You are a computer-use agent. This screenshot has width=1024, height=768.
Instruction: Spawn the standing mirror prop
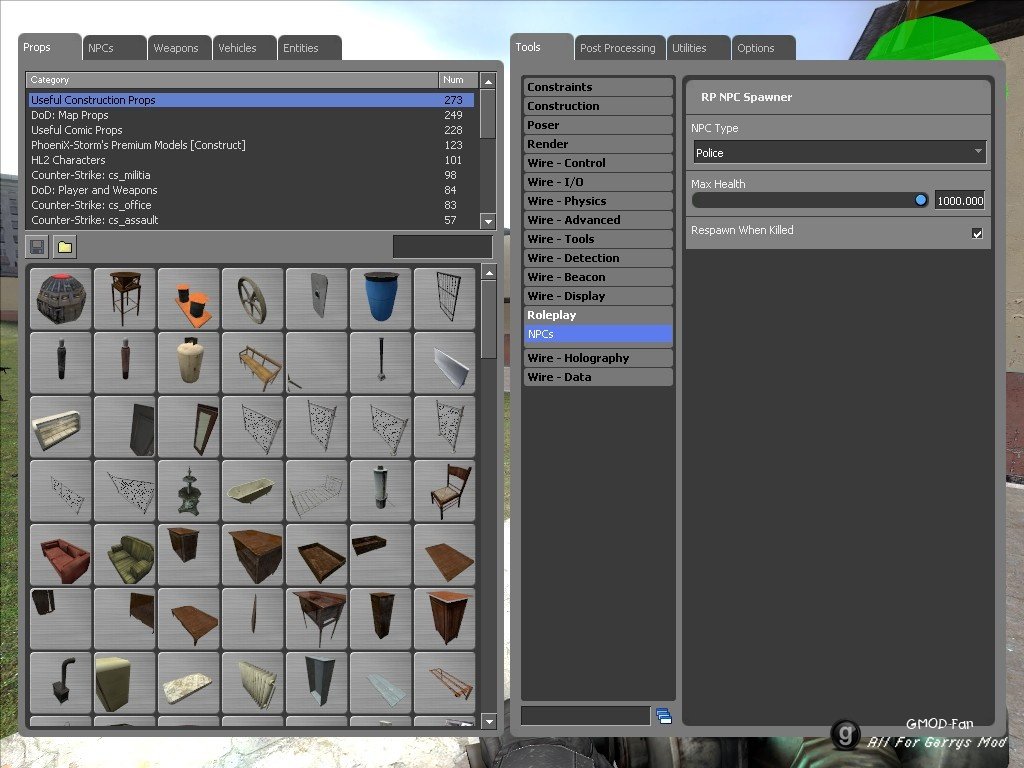[189, 426]
